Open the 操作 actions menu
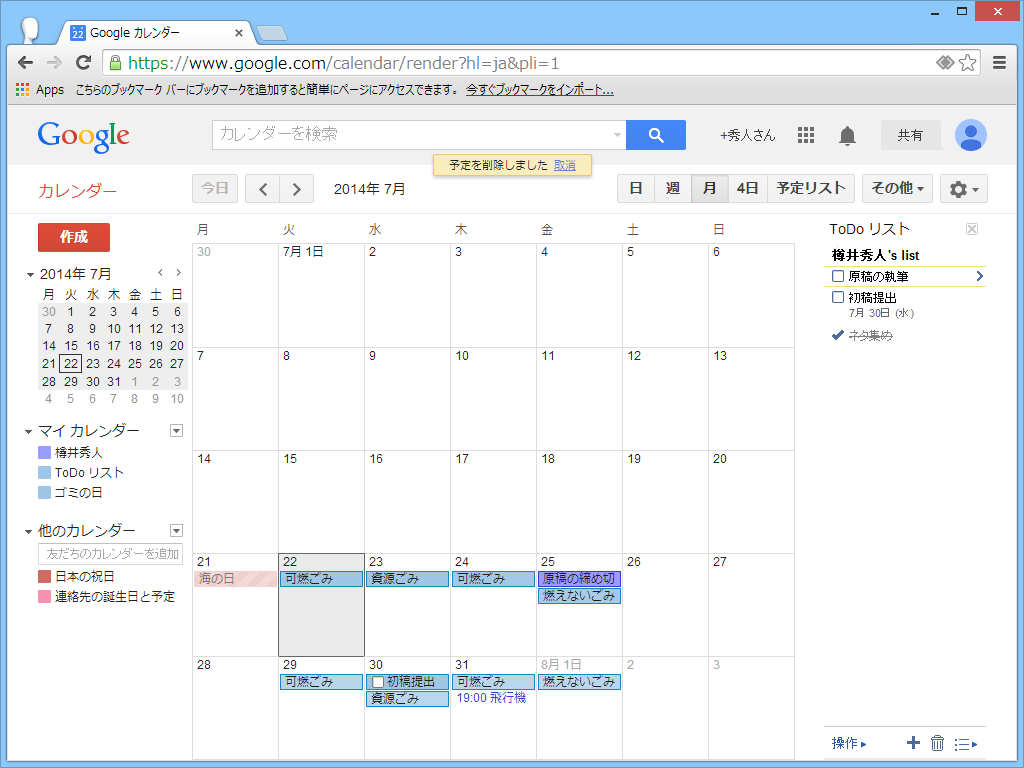The image size is (1024, 768). point(848,743)
